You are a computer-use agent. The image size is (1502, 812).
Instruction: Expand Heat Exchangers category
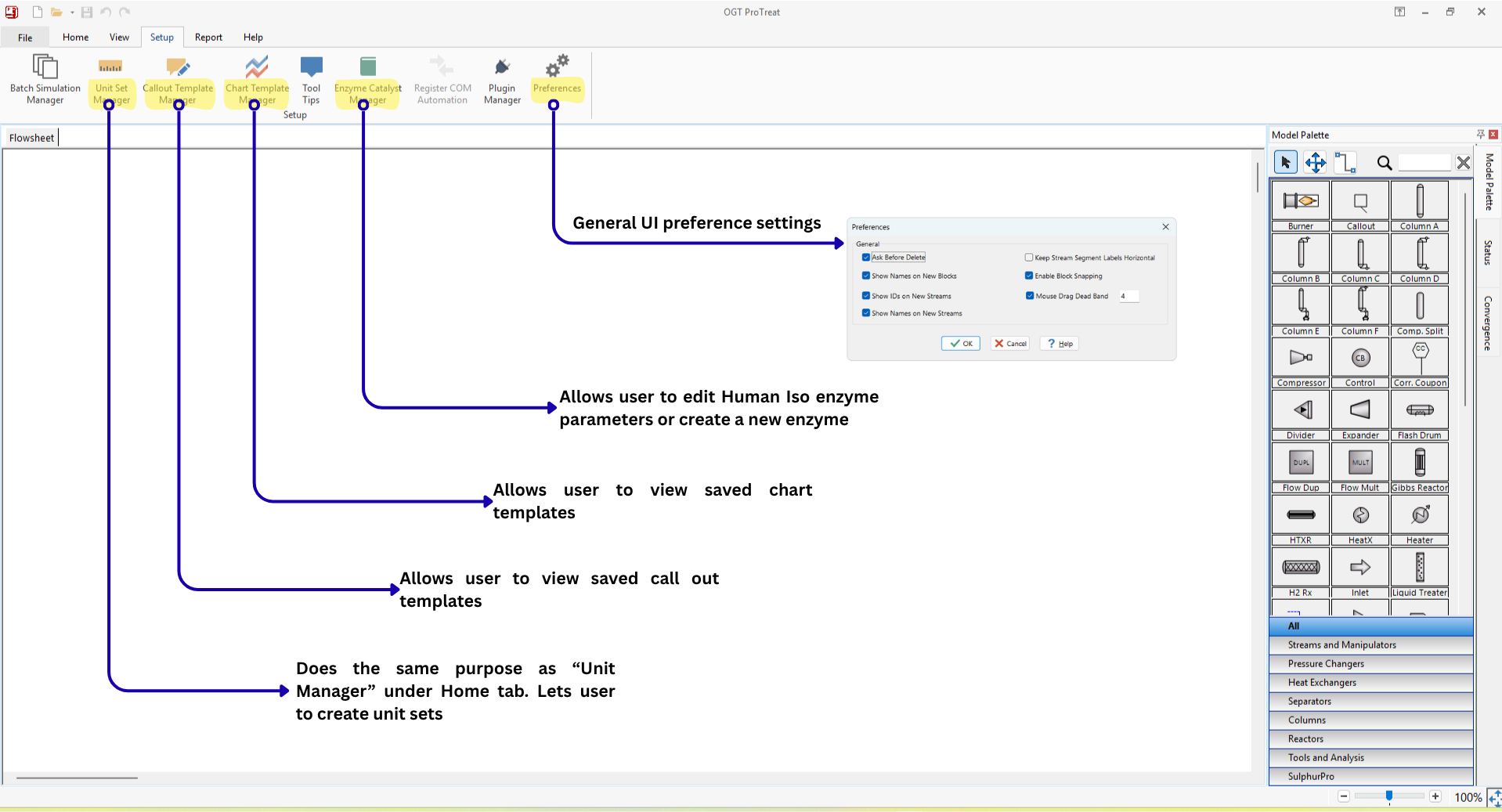point(1370,683)
